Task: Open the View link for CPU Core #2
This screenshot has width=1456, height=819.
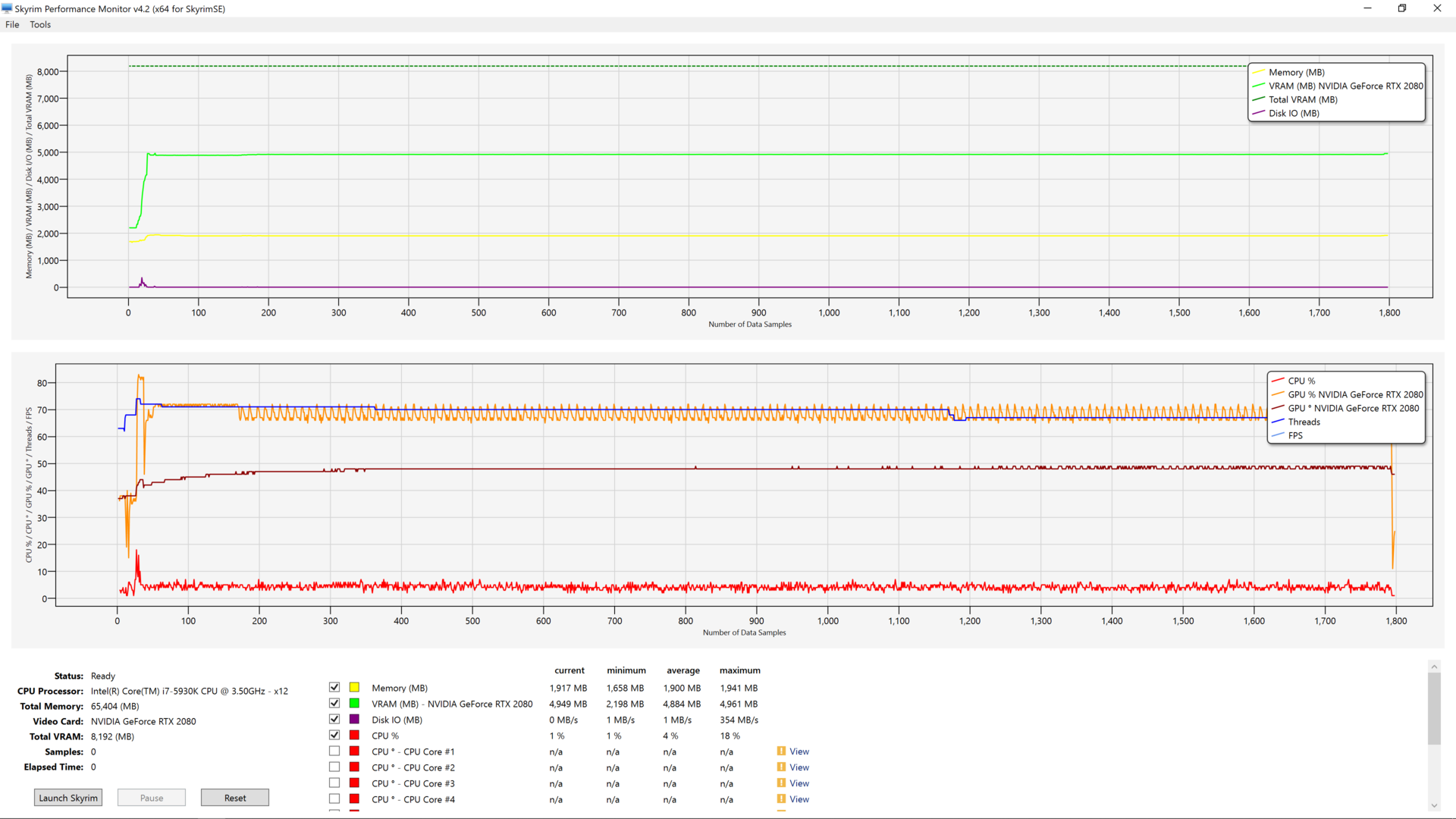Action: click(x=799, y=767)
